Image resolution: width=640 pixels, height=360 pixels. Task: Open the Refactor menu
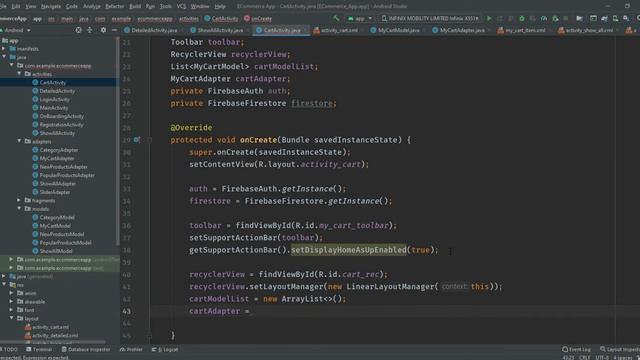tap(114, 6)
